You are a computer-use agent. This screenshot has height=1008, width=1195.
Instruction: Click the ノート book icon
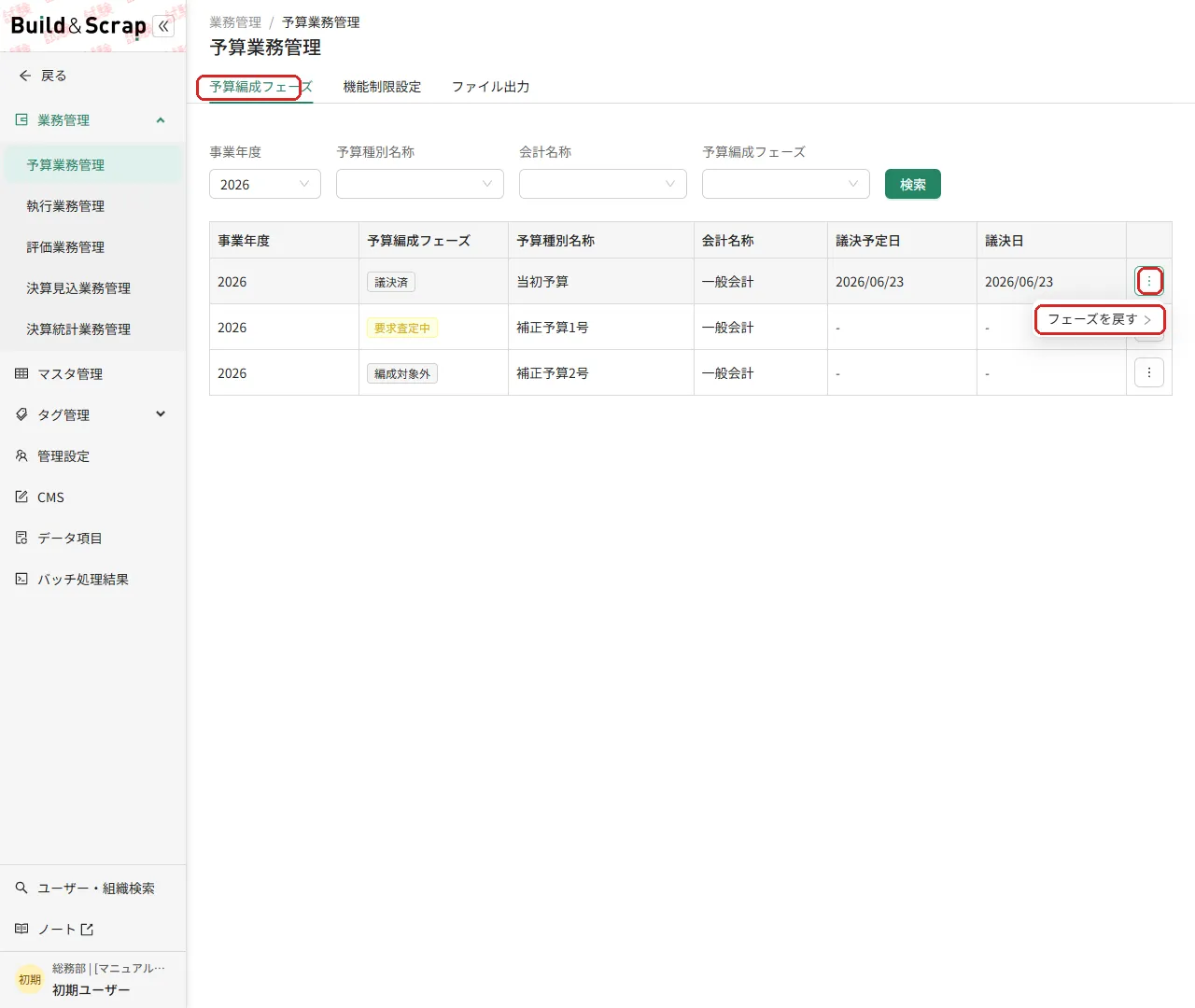pos(21,929)
